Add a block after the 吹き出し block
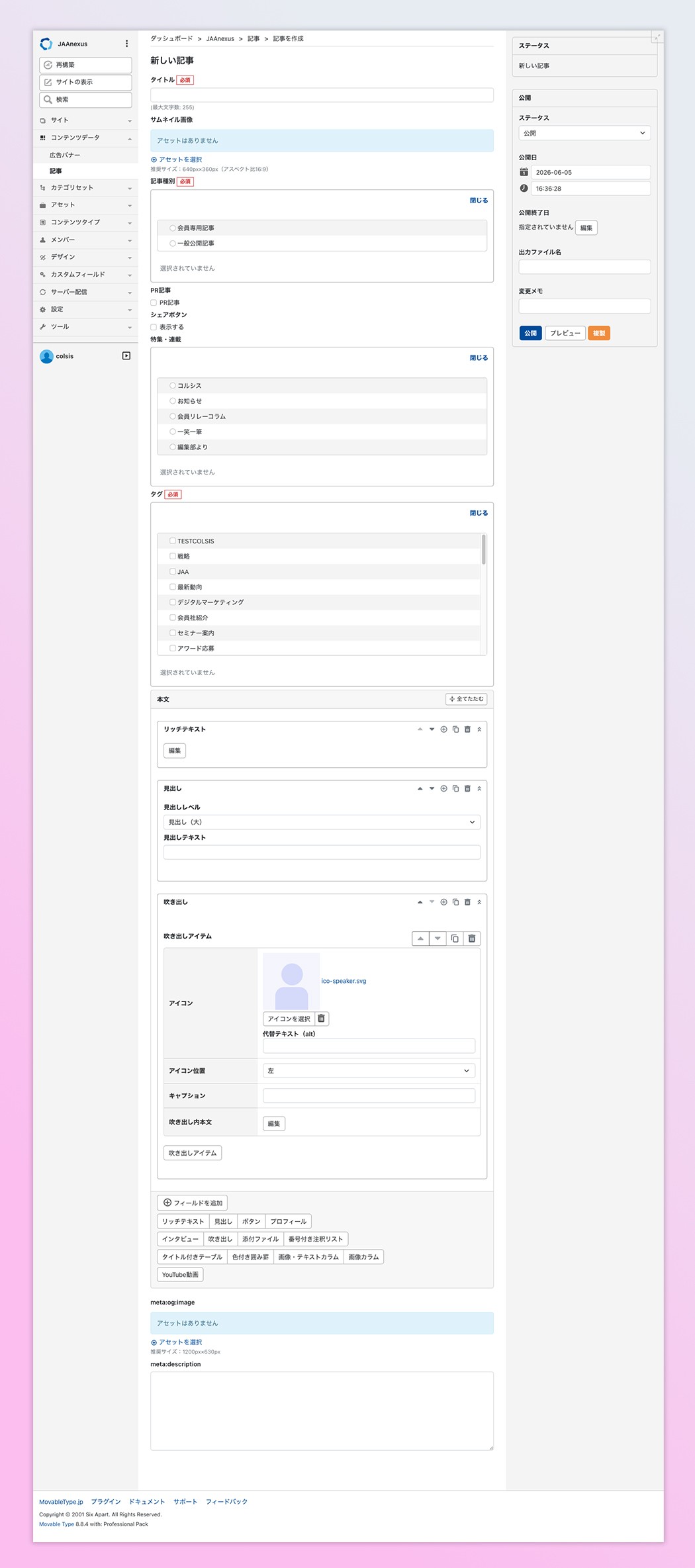695x1568 pixels. (x=443, y=902)
